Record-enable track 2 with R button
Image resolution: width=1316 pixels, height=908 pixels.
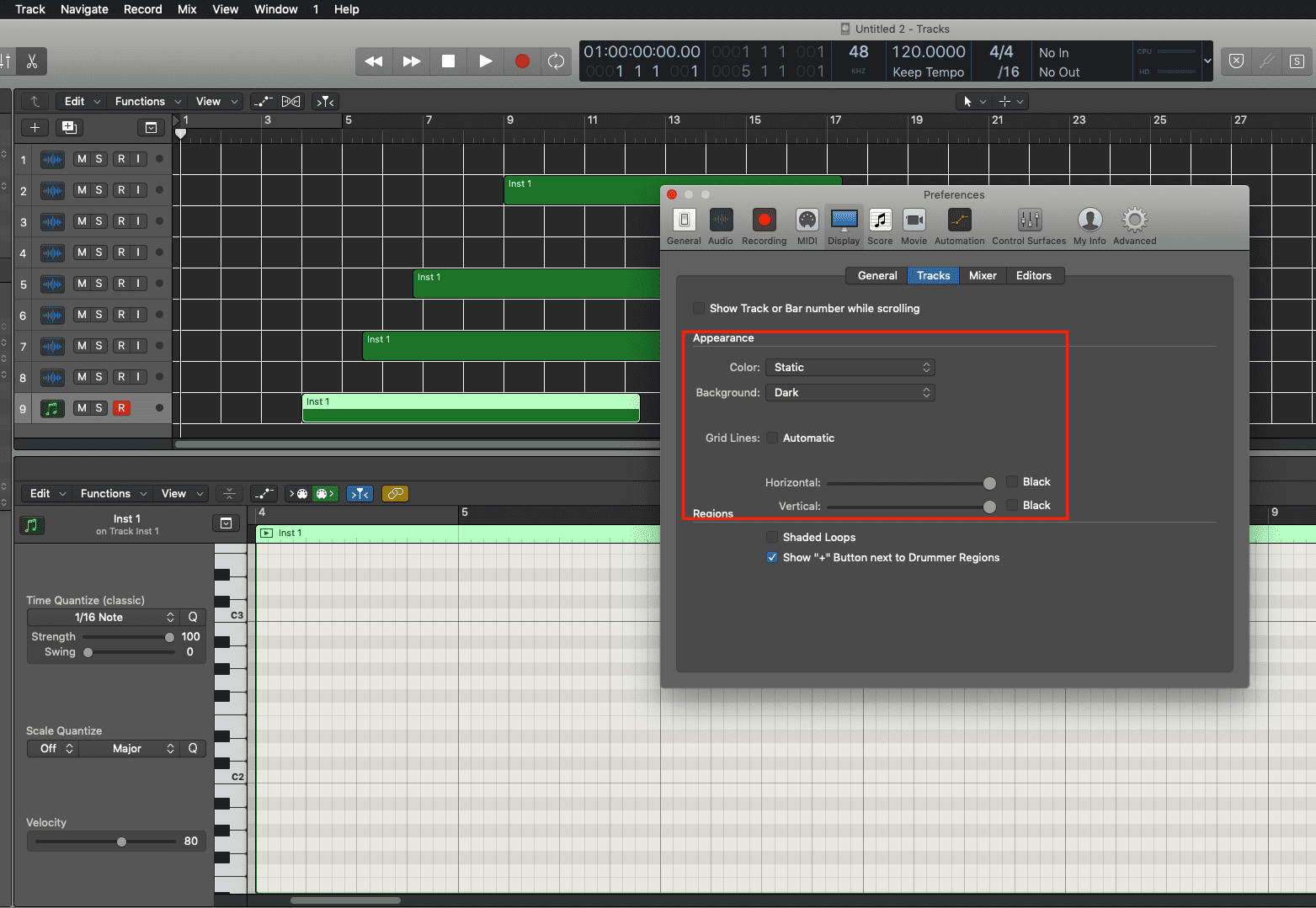[121, 190]
